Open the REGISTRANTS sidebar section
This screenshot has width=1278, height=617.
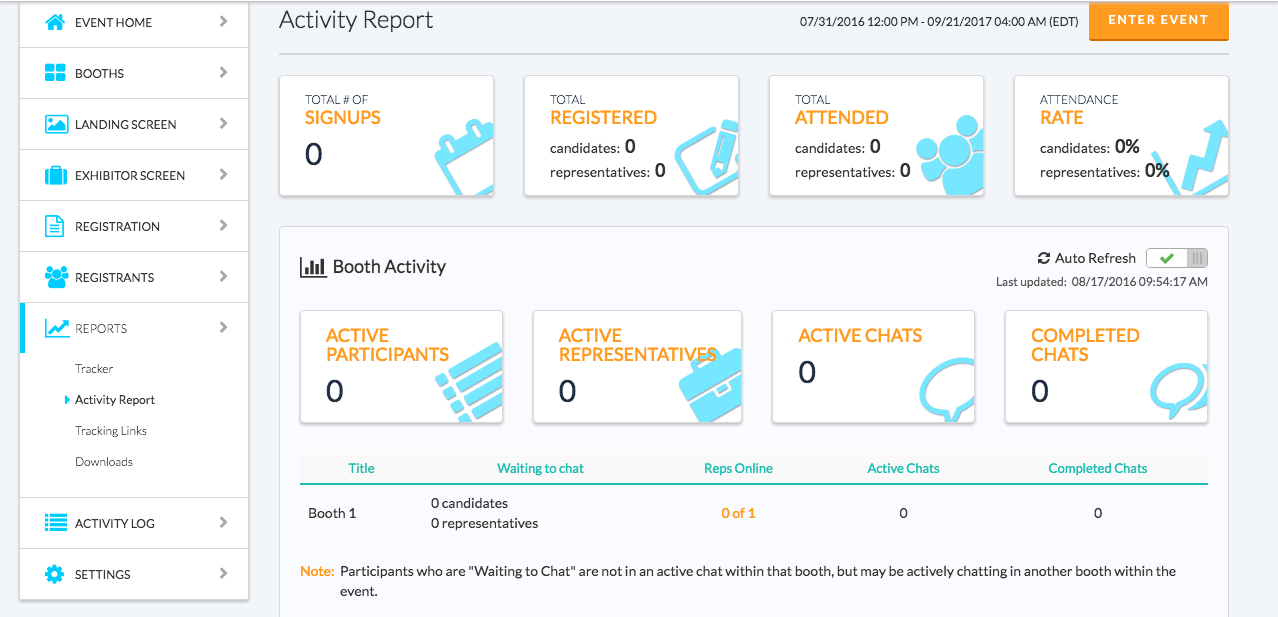point(134,277)
